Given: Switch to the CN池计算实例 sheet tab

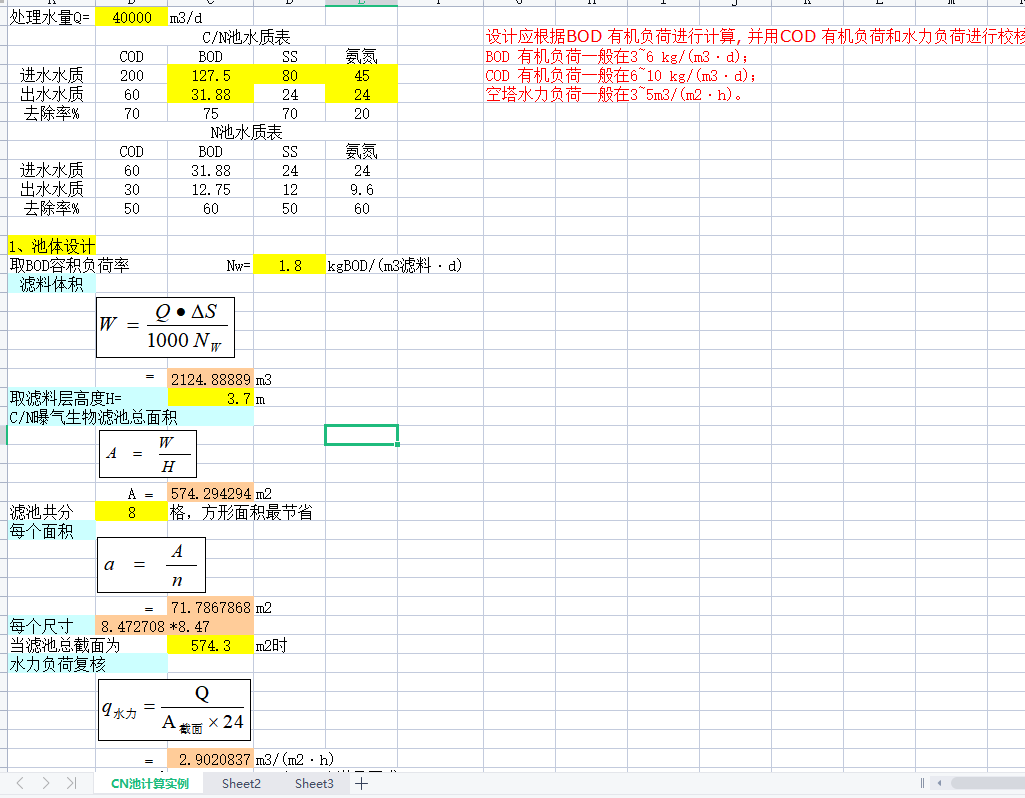Looking at the screenshot, I should point(150,783).
